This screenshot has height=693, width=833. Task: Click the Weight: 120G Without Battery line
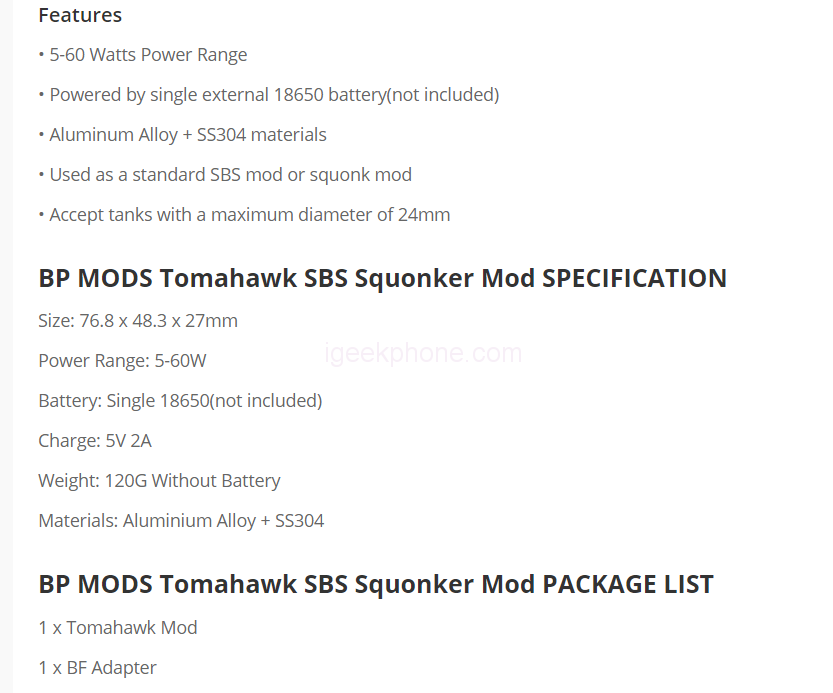click(x=159, y=481)
